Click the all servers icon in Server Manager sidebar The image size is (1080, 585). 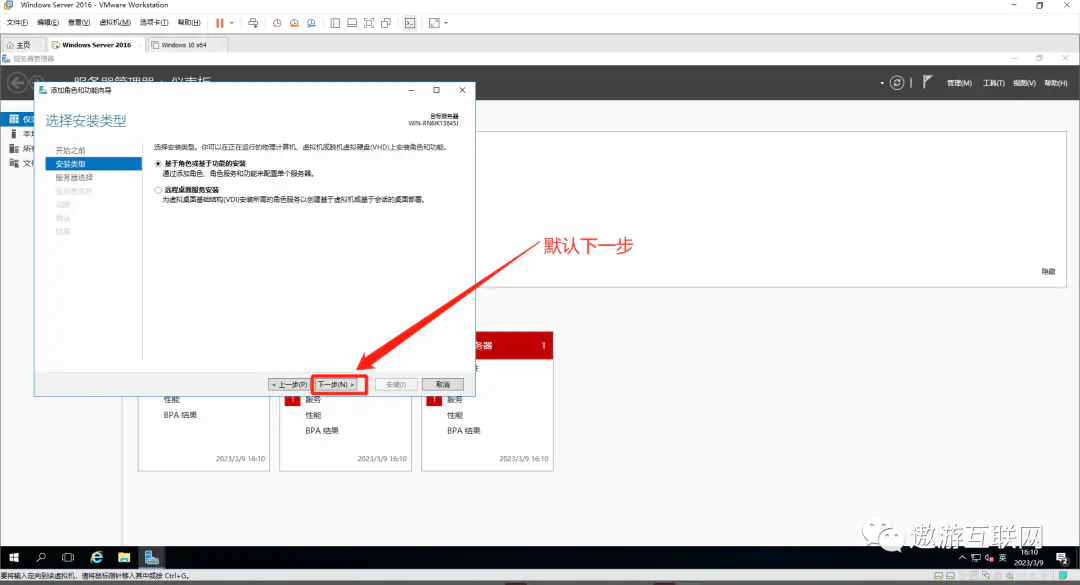(14, 148)
